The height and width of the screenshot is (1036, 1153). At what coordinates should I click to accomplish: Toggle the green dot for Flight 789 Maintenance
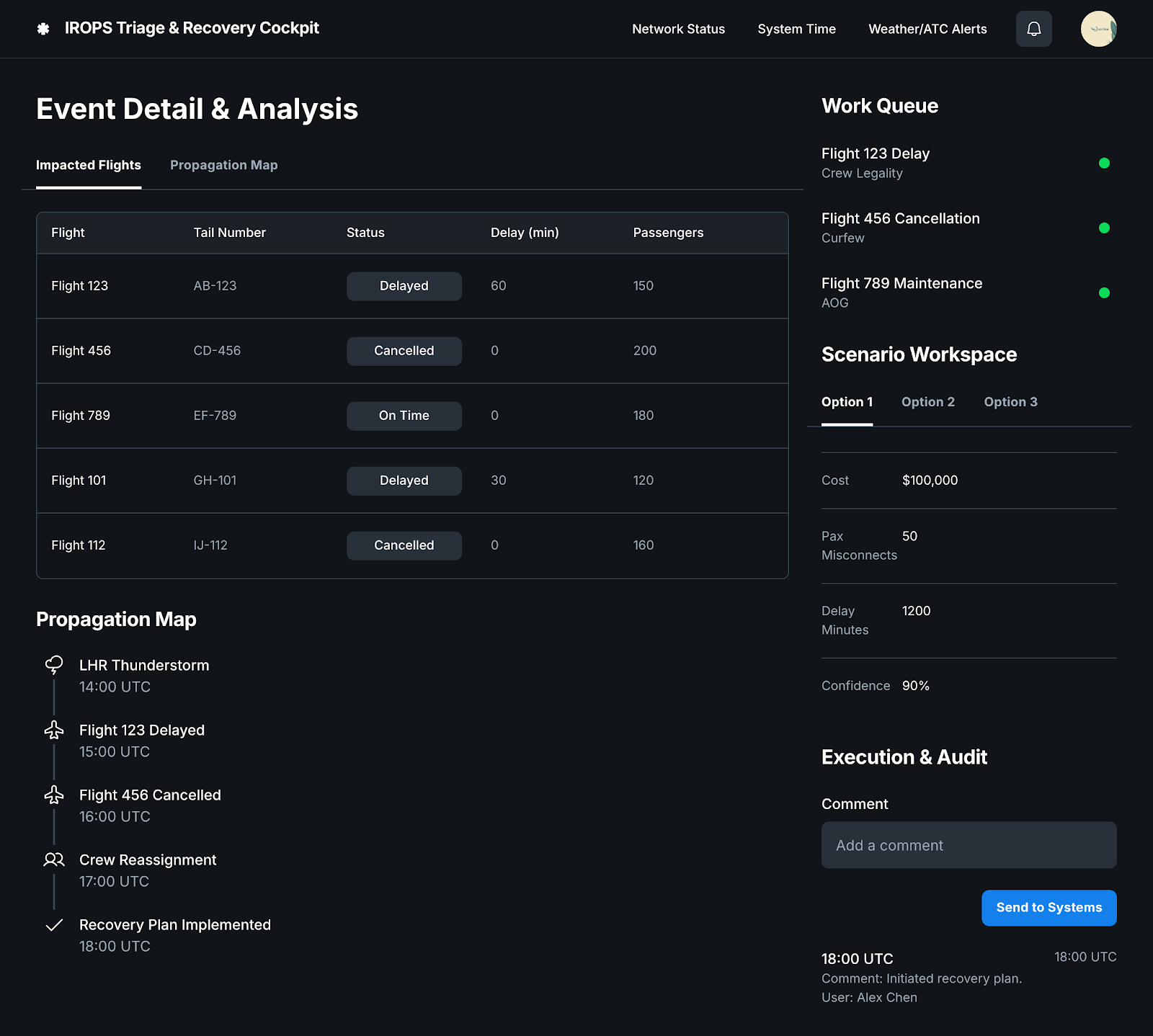point(1105,293)
